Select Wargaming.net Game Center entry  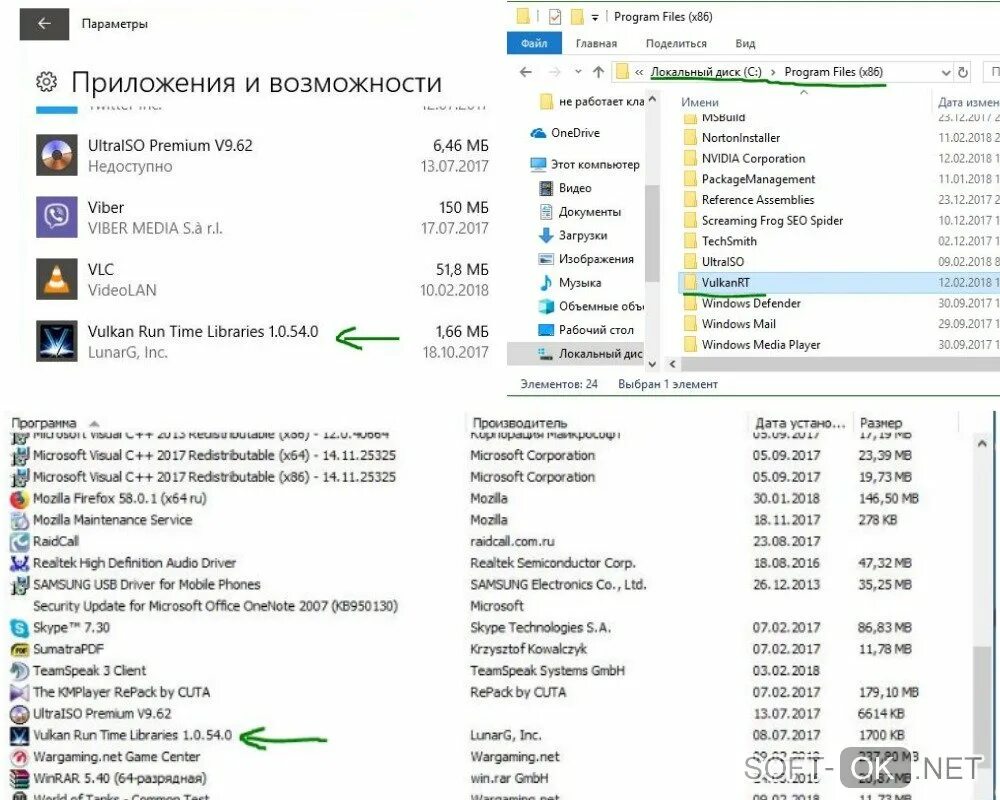[105, 757]
